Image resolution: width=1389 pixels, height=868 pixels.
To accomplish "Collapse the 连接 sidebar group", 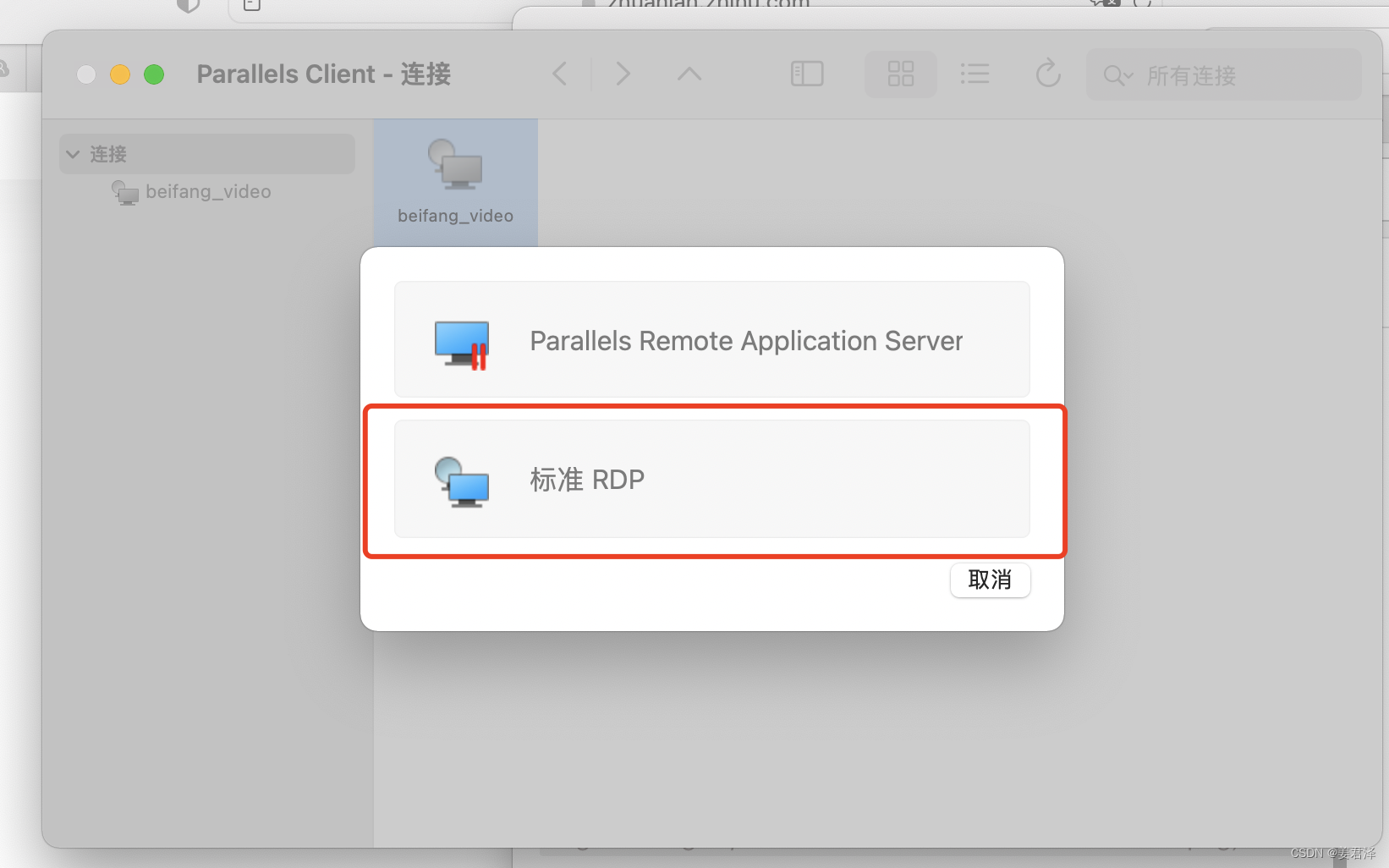I will click(x=73, y=154).
